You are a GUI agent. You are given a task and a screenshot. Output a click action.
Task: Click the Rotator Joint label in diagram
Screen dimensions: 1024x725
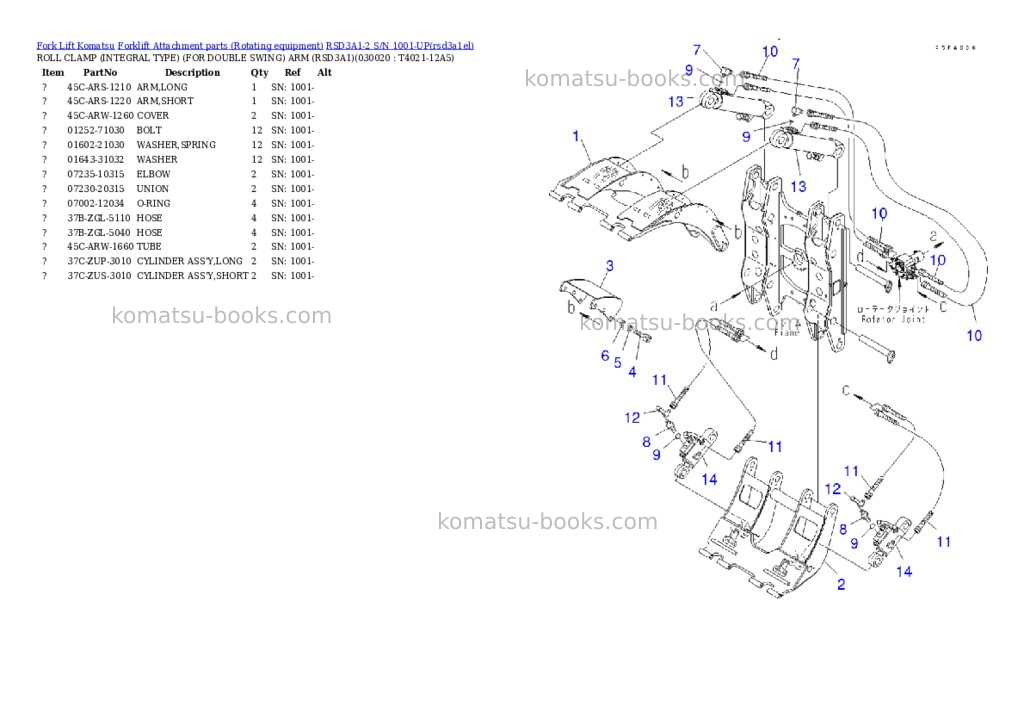(x=893, y=319)
